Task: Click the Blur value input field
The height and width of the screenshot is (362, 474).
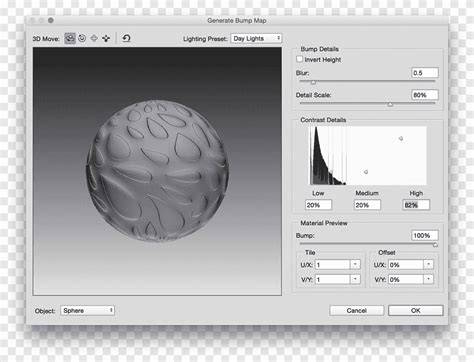Action: [425, 73]
